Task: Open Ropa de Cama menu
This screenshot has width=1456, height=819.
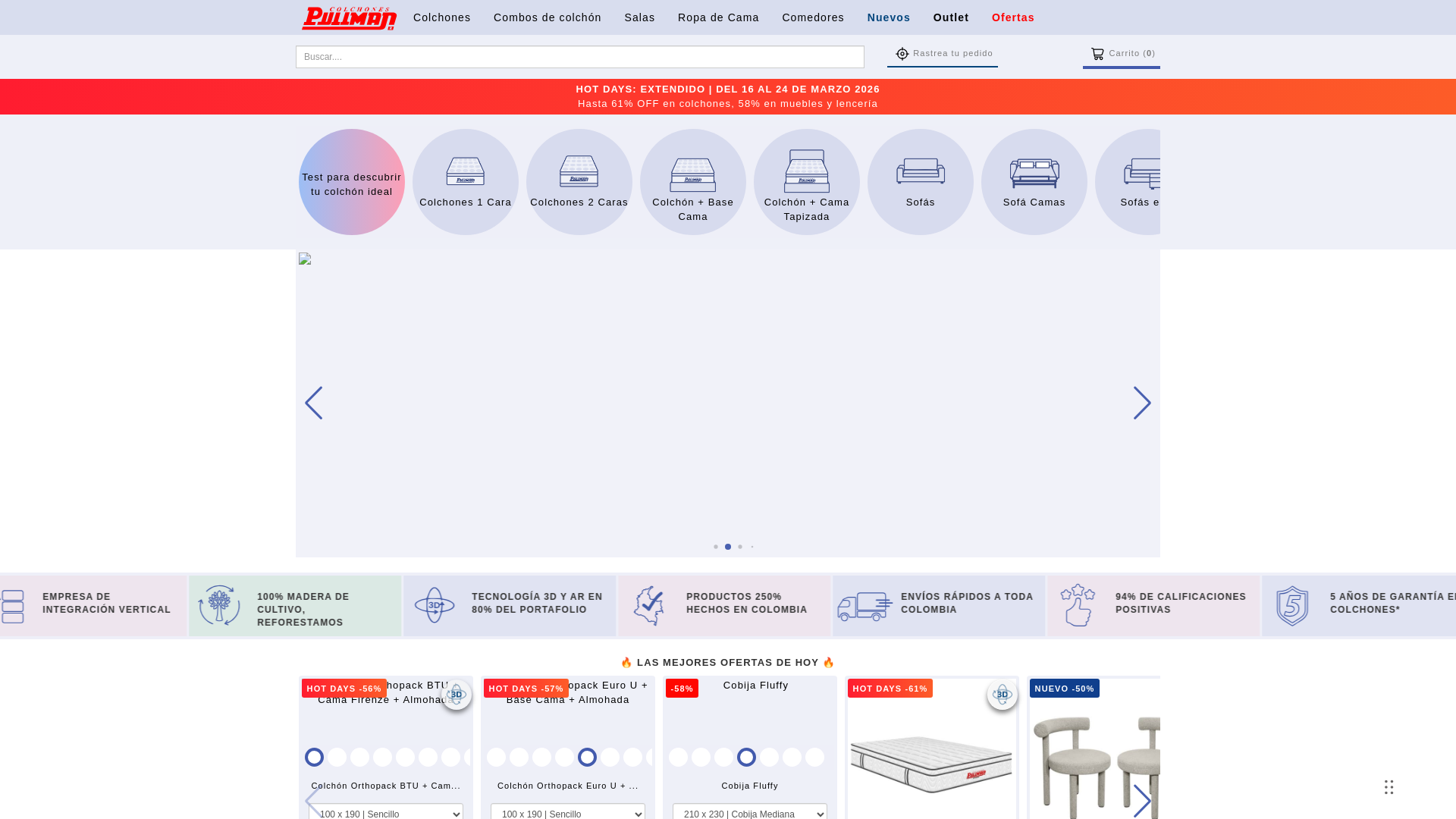Action: click(718, 17)
